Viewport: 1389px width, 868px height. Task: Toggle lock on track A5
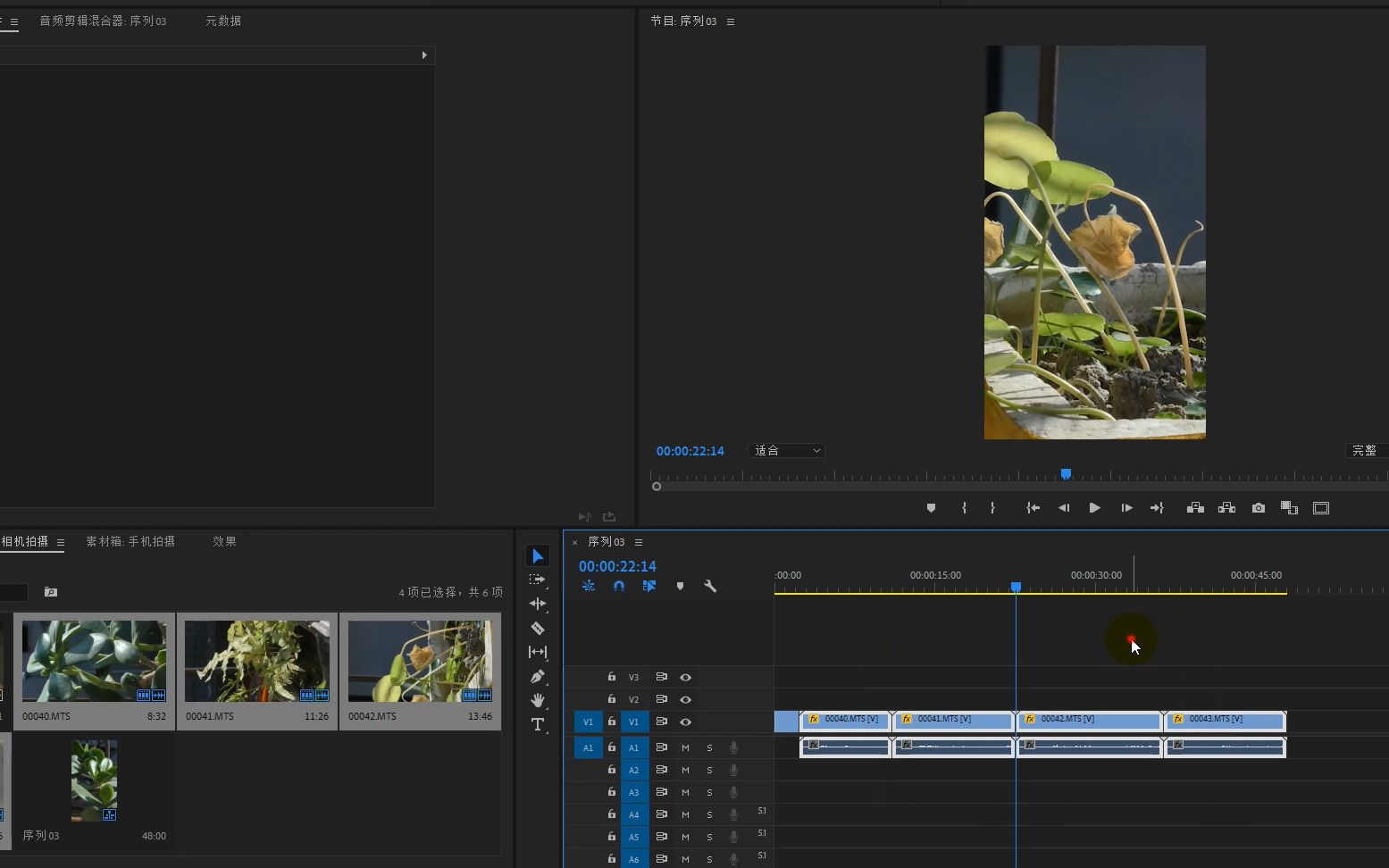pyautogui.click(x=612, y=837)
